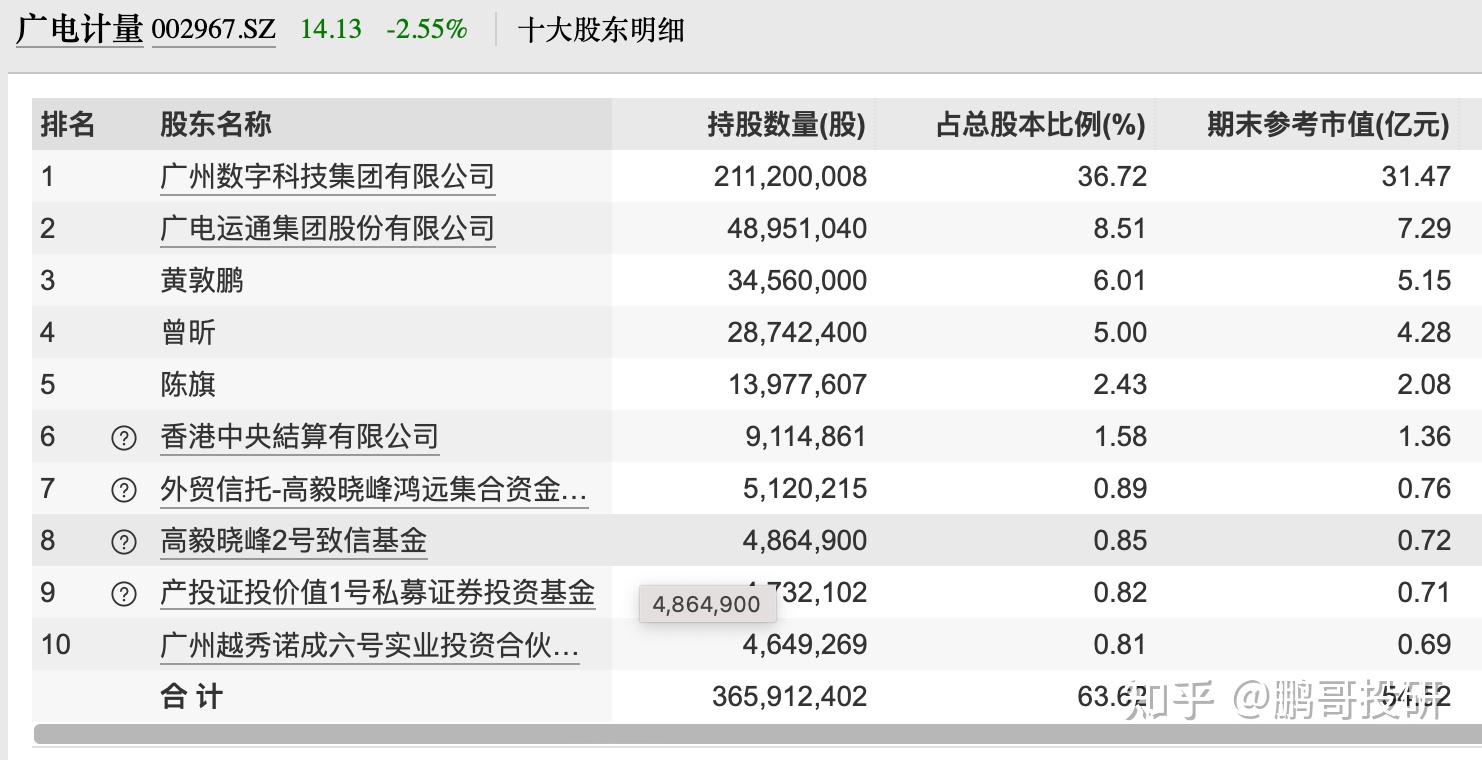
Task: Click market value 2.08
Action: tap(1424, 385)
